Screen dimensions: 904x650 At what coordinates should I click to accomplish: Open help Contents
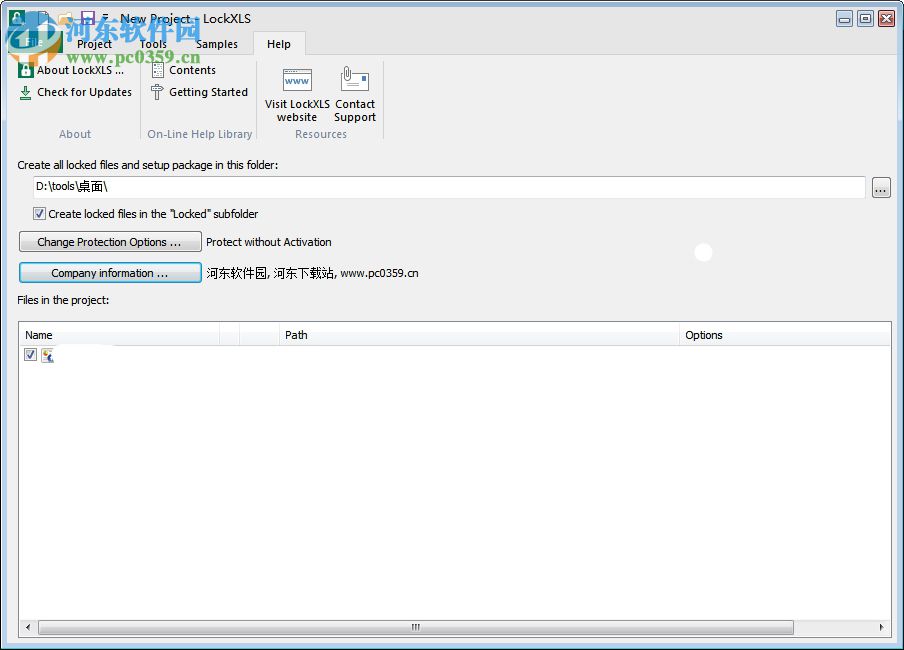coord(183,70)
